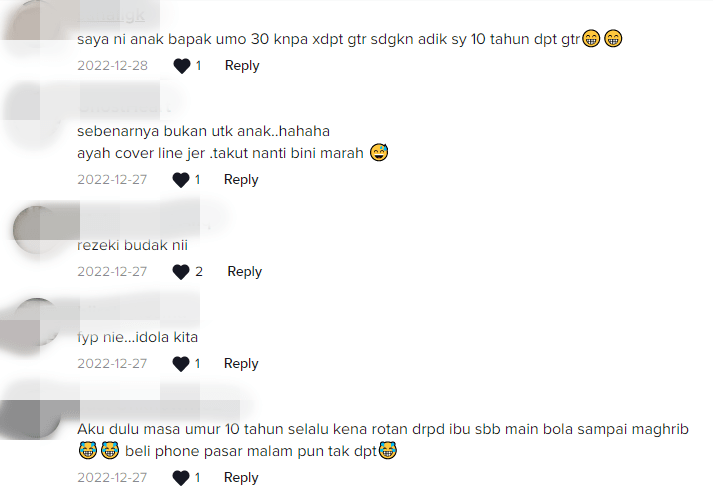The image size is (713, 496).
Task: Select the 2022-12-28 comment date
Action: click(x=112, y=66)
